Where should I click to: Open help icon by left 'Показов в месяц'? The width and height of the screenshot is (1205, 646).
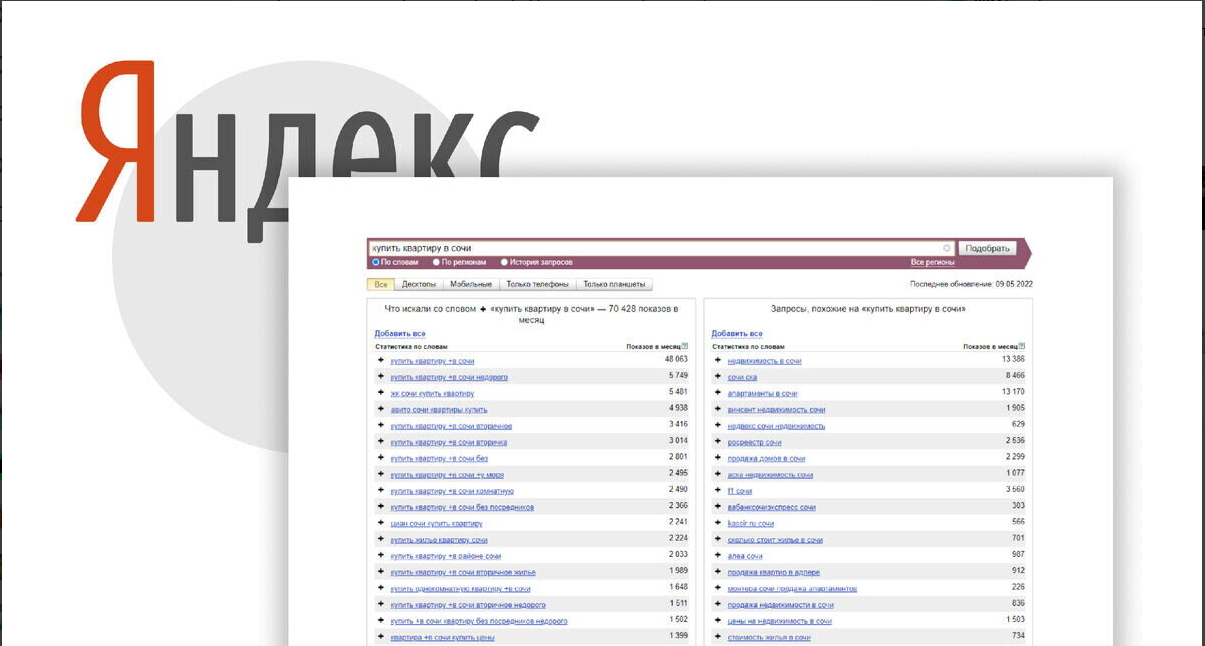coord(685,346)
